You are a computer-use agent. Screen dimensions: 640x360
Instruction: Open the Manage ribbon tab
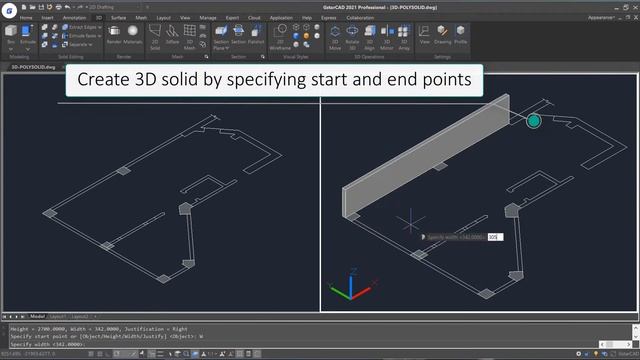click(x=208, y=18)
